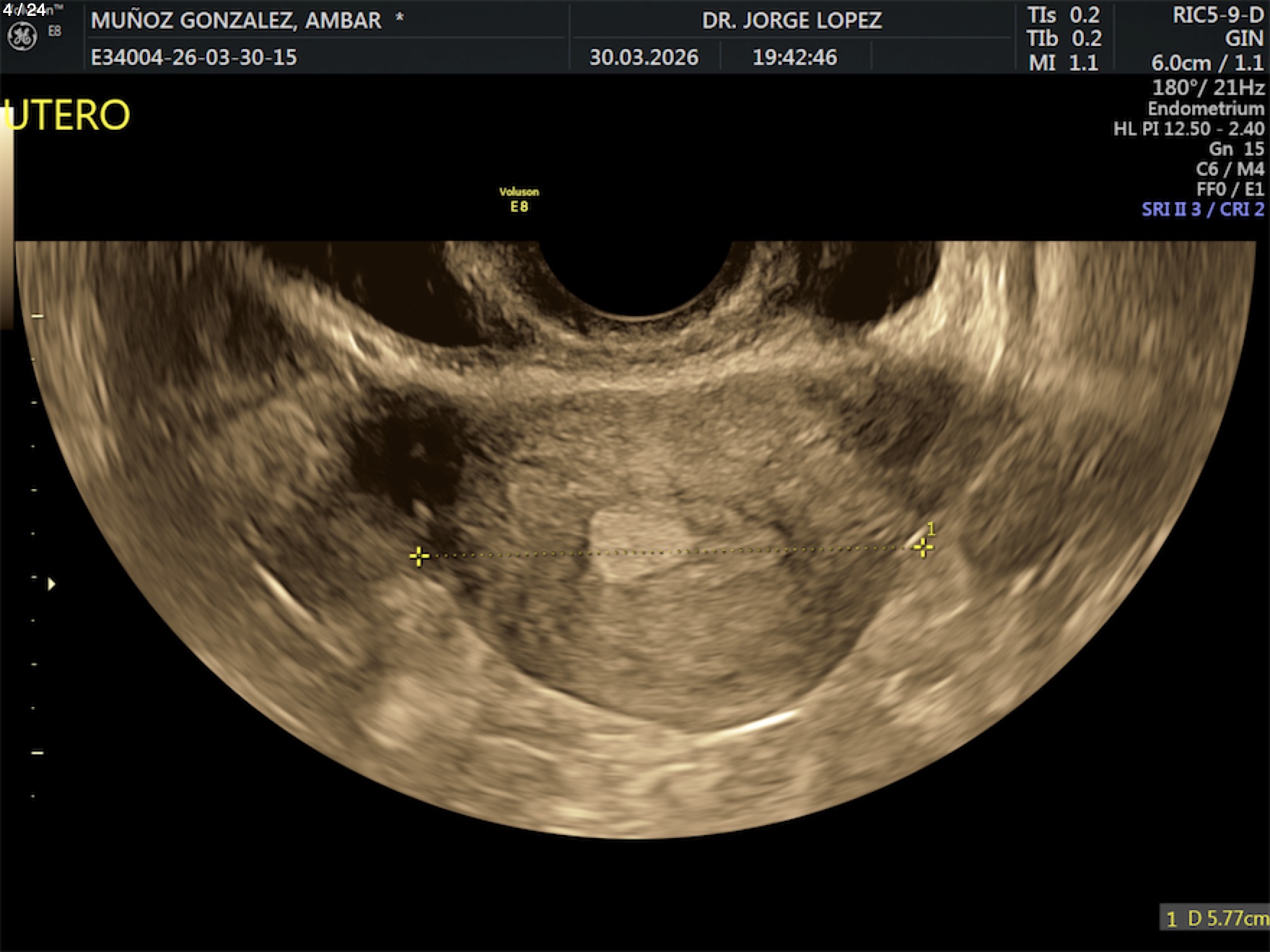This screenshot has height=952, width=1270.
Task: Click the 4 / 24 image counter
Action: point(24,9)
